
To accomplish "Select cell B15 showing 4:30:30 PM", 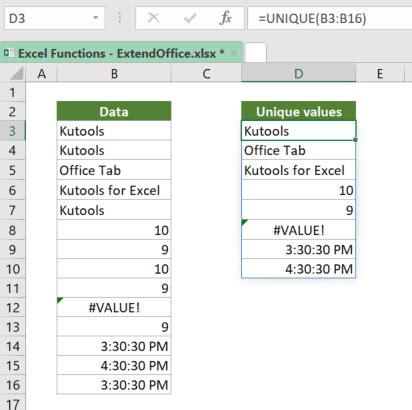I will coord(114,365).
